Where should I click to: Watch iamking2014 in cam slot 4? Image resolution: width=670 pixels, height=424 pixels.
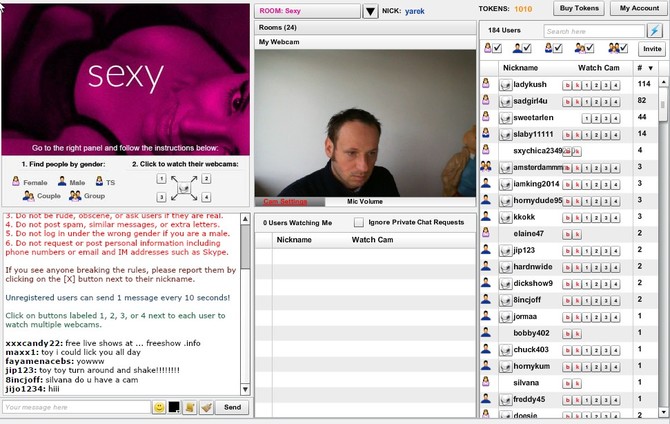[x=616, y=185]
